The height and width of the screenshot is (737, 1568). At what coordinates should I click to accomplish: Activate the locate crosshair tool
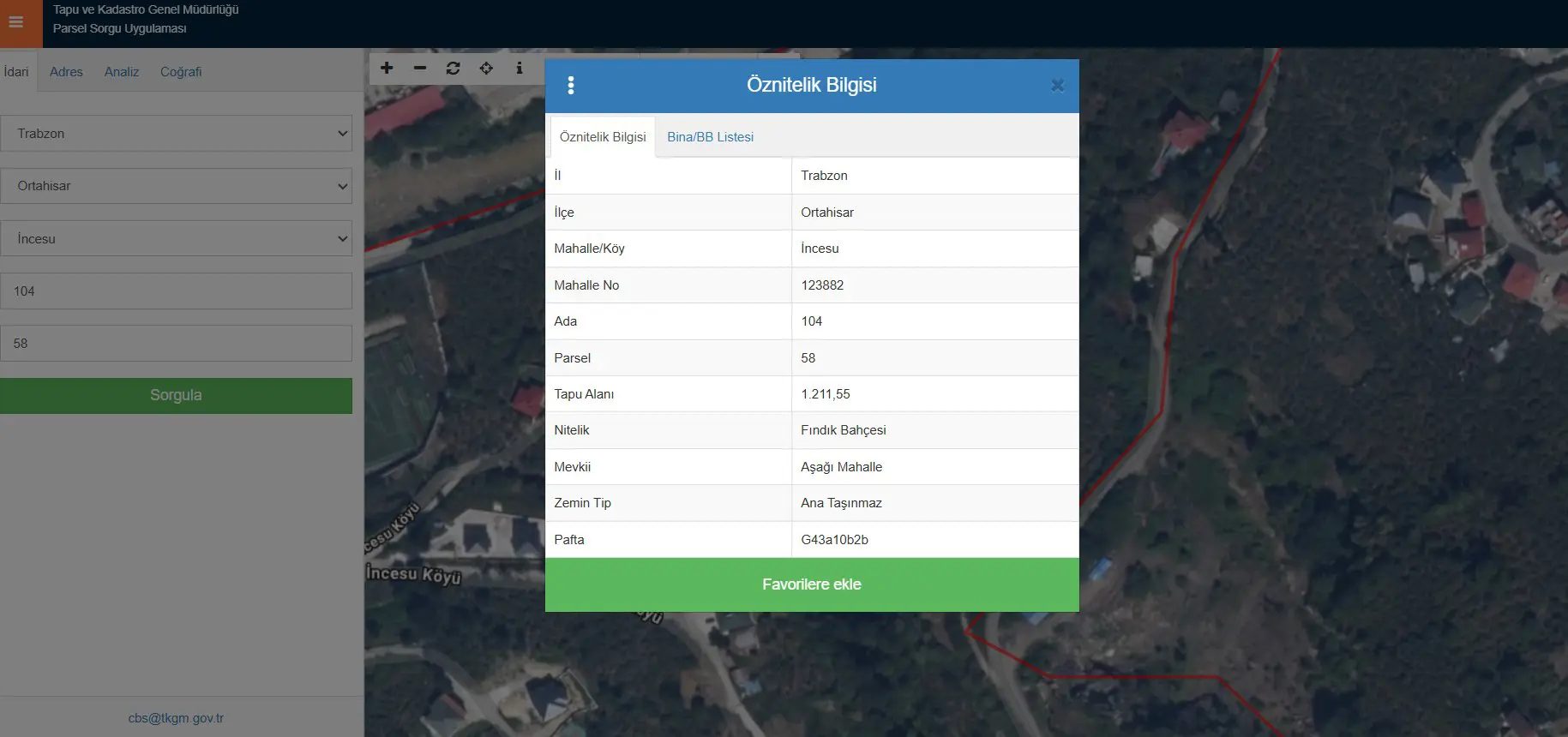[486, 68]
